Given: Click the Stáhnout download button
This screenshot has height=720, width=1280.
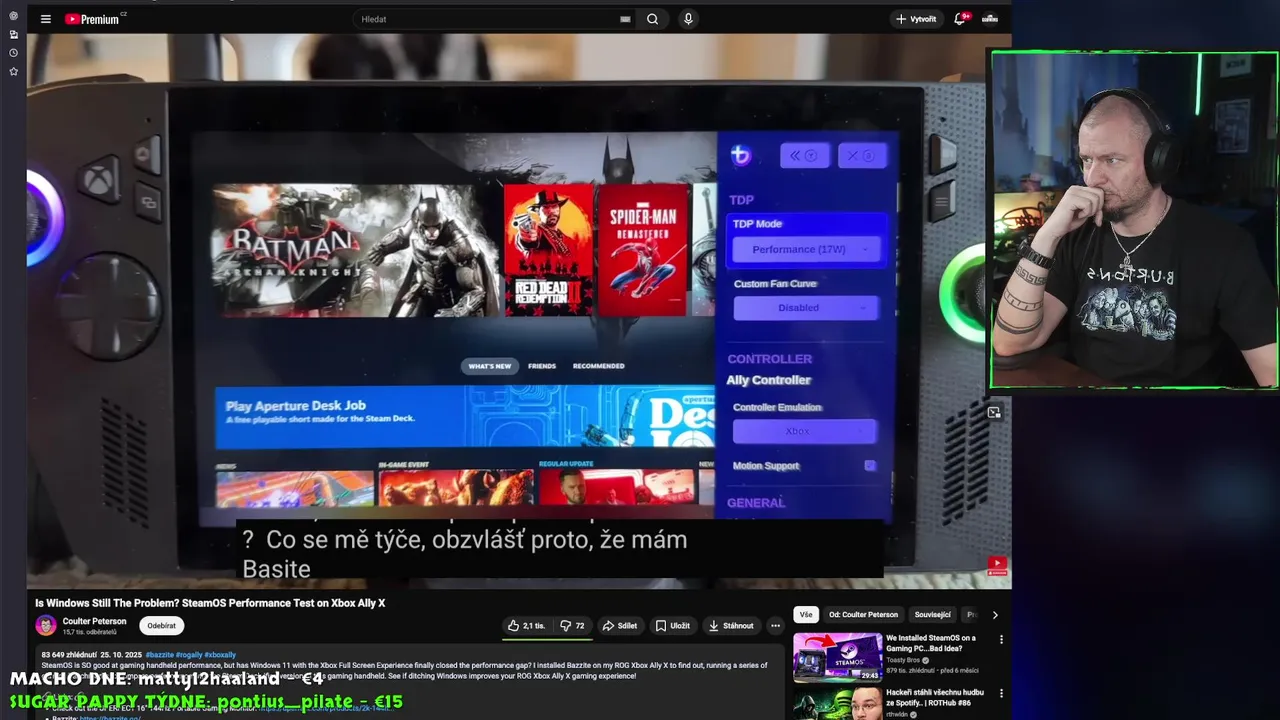Looking at the screenshot, I should tap(731, 626).
